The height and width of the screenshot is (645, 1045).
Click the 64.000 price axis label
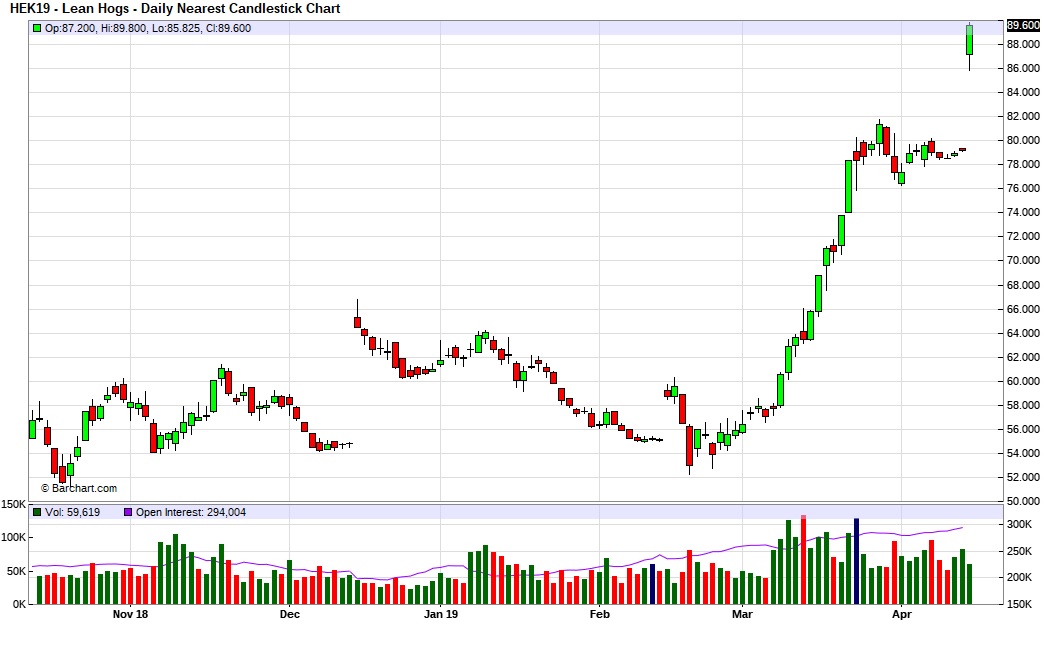pos(1023,333)
